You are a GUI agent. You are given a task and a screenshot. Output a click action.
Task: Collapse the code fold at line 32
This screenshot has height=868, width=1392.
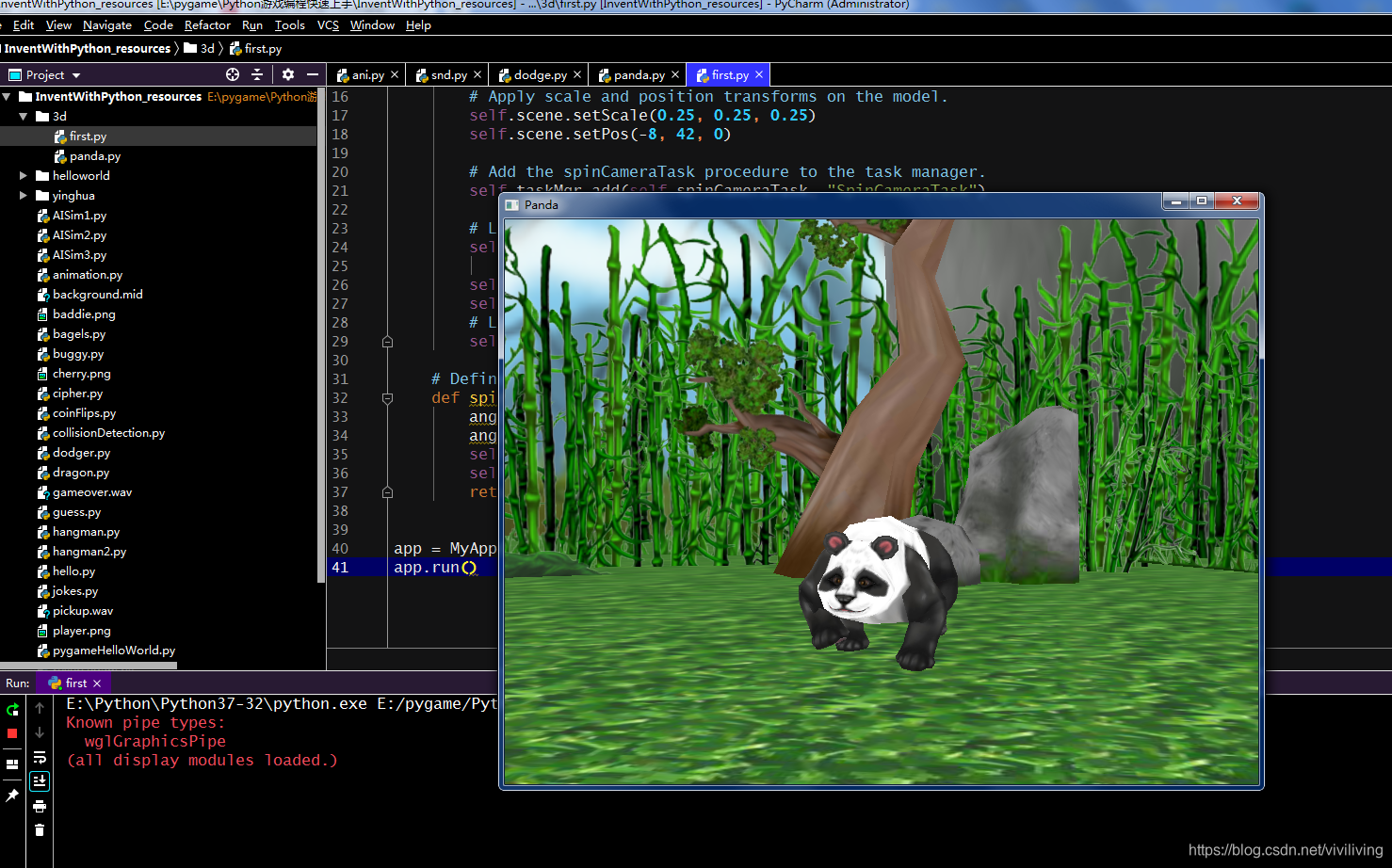pos(387,398)
